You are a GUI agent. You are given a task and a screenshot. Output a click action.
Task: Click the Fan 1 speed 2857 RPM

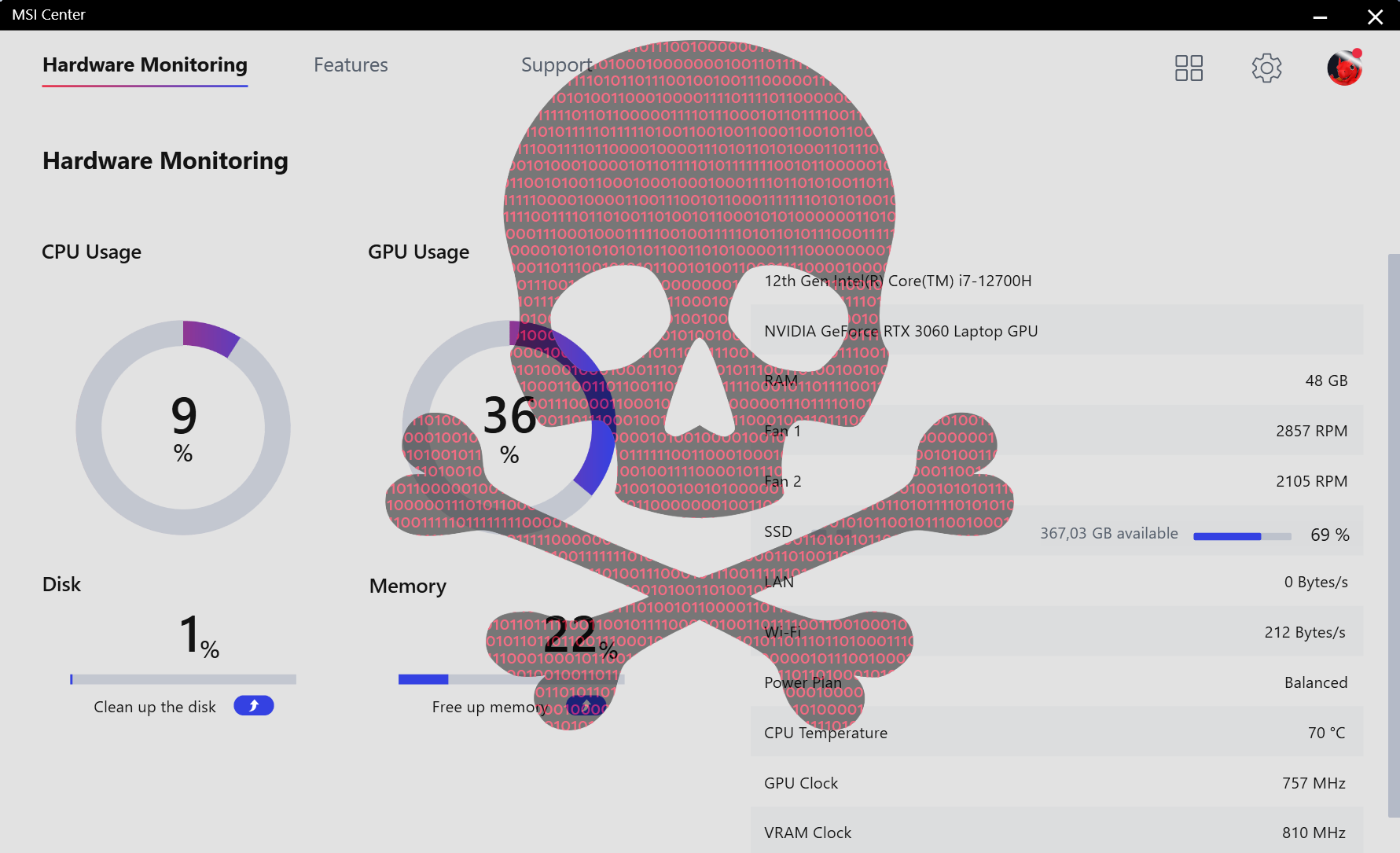[x=1311, y=432]
